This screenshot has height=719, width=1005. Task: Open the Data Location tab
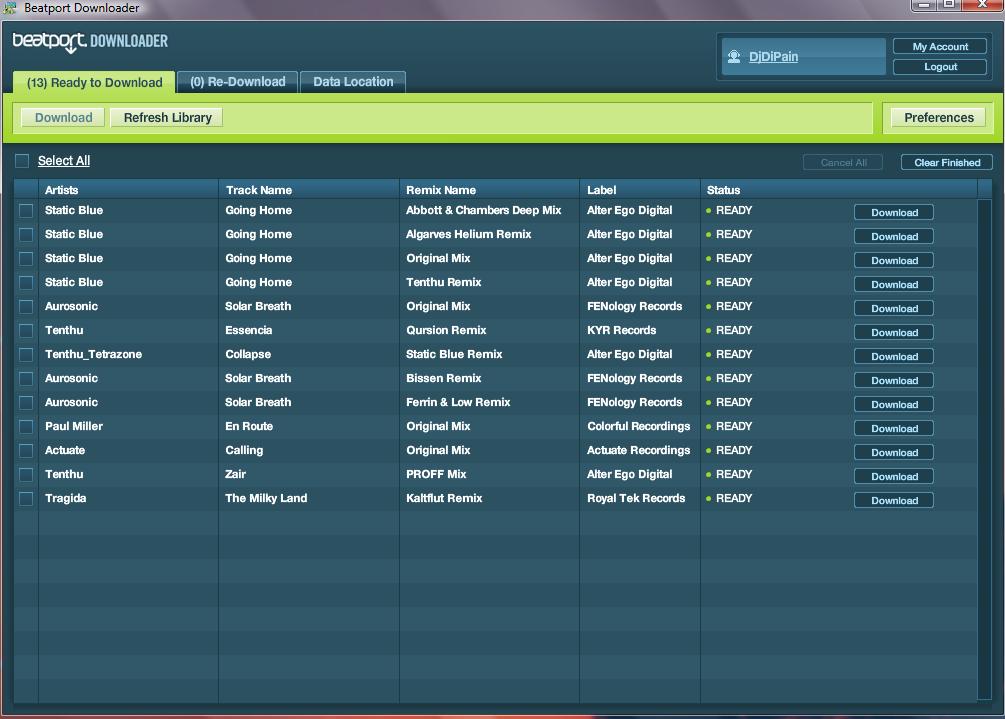[x=353, y=82]
